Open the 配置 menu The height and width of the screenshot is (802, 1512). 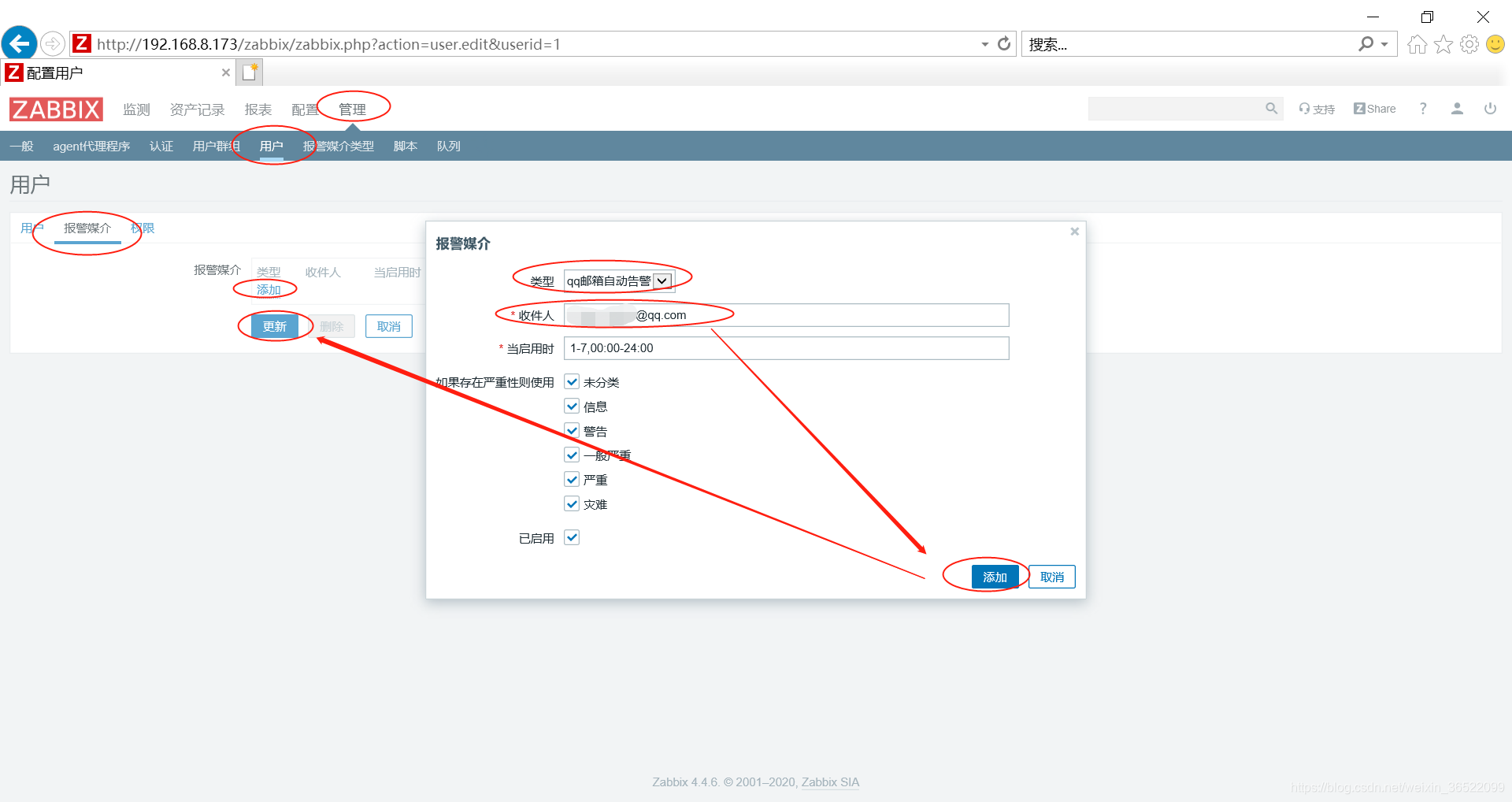coord(304,110)
